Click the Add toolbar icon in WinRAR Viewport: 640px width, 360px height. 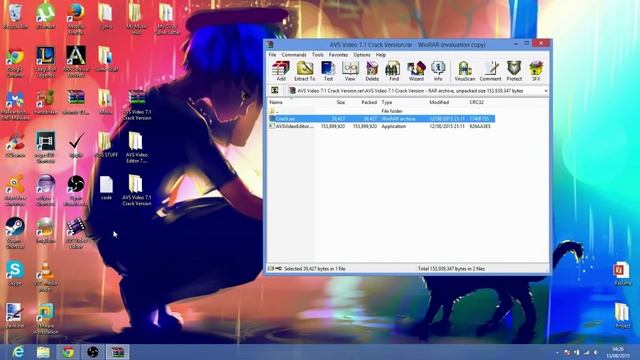tap(281, 71)
